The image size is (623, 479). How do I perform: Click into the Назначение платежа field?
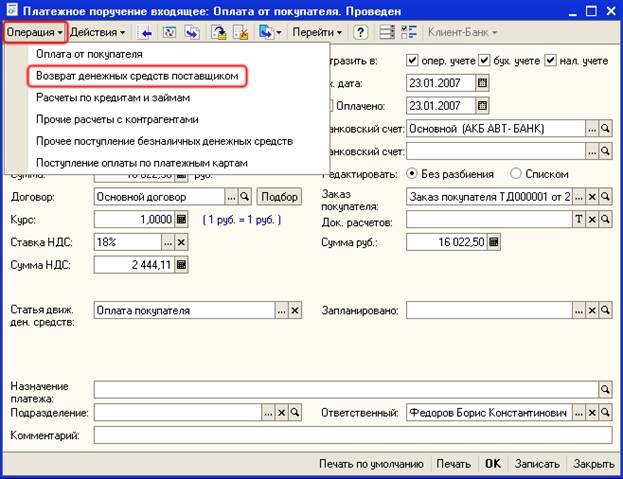[346, 390]
